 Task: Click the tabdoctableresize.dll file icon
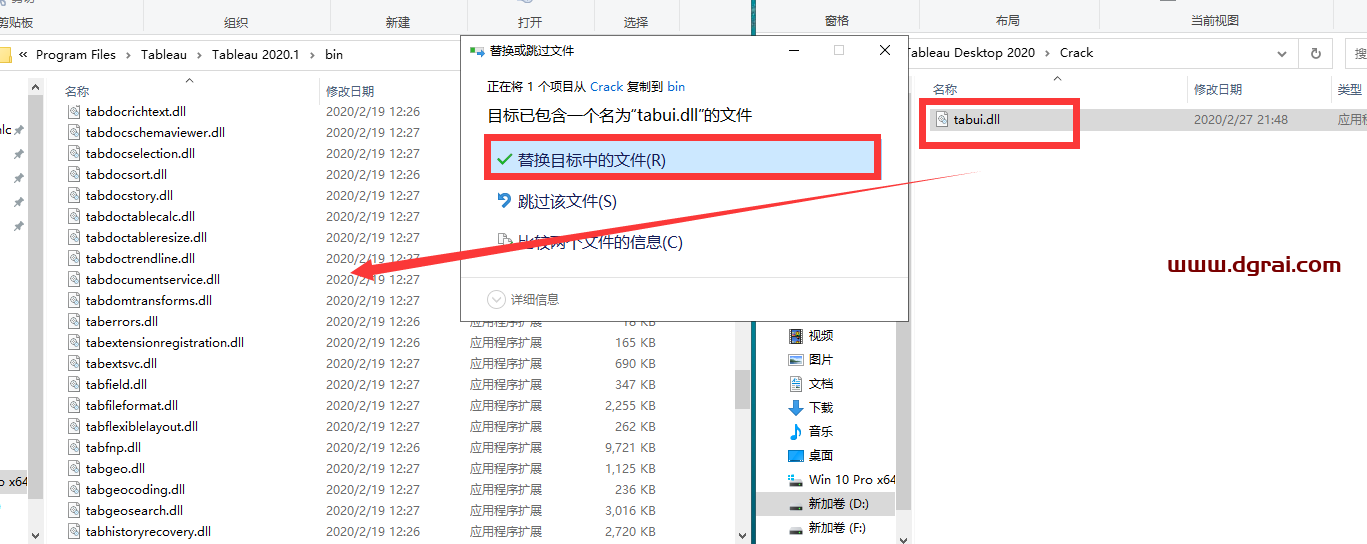tap(74, 238)
